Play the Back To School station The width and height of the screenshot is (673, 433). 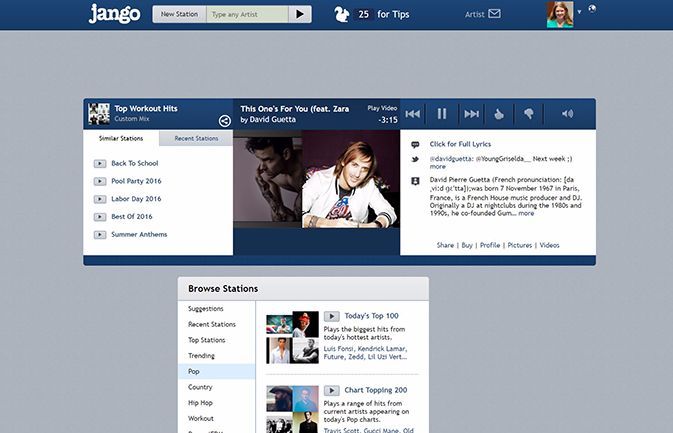100,164
